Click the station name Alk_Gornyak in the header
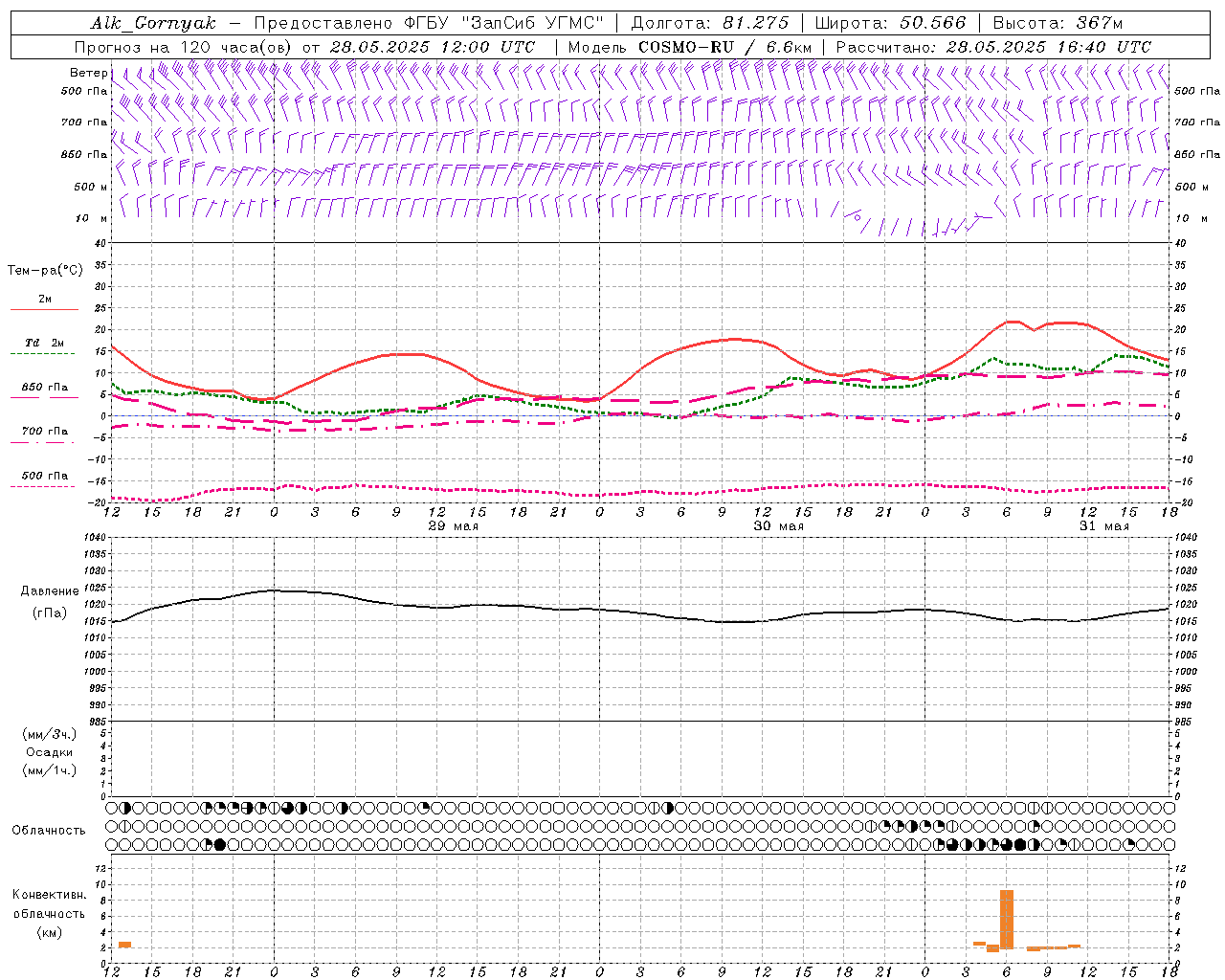1225x980 pixels. [x=153, y=23]
